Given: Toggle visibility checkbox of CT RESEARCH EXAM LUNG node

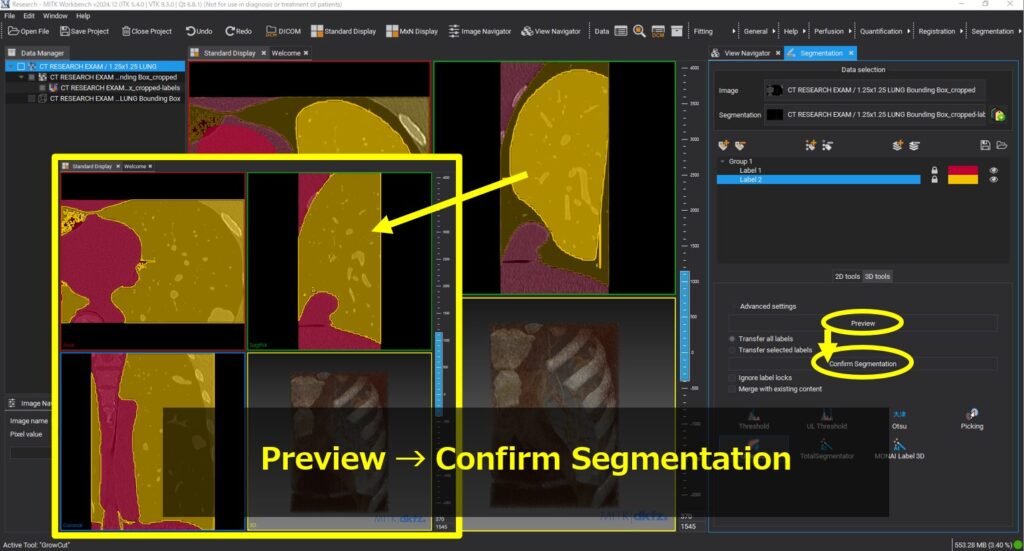Looking at the screenshot, I should (x=20, y=67).
